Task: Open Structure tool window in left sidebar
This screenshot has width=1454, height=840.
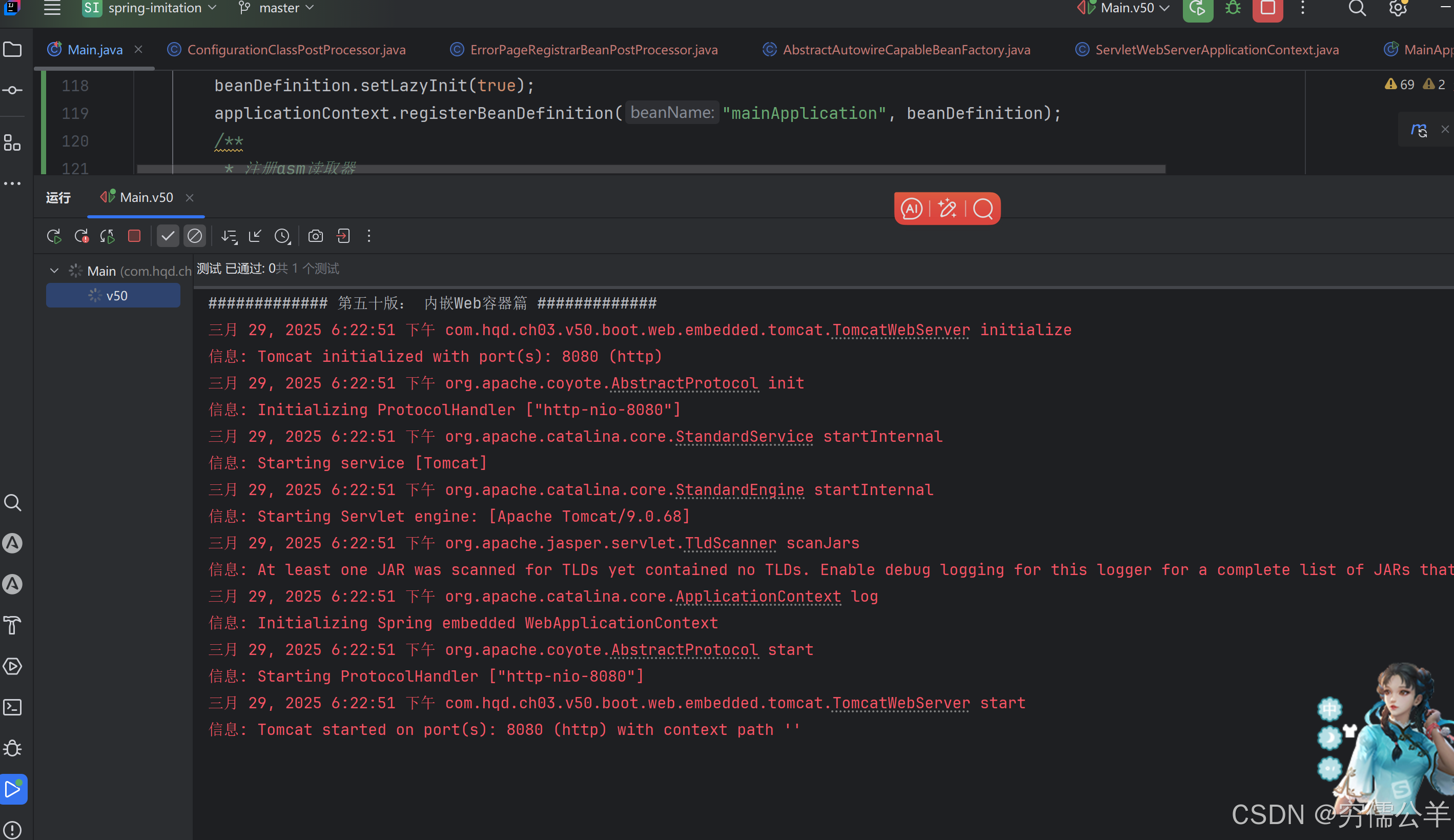Action: 12,142
